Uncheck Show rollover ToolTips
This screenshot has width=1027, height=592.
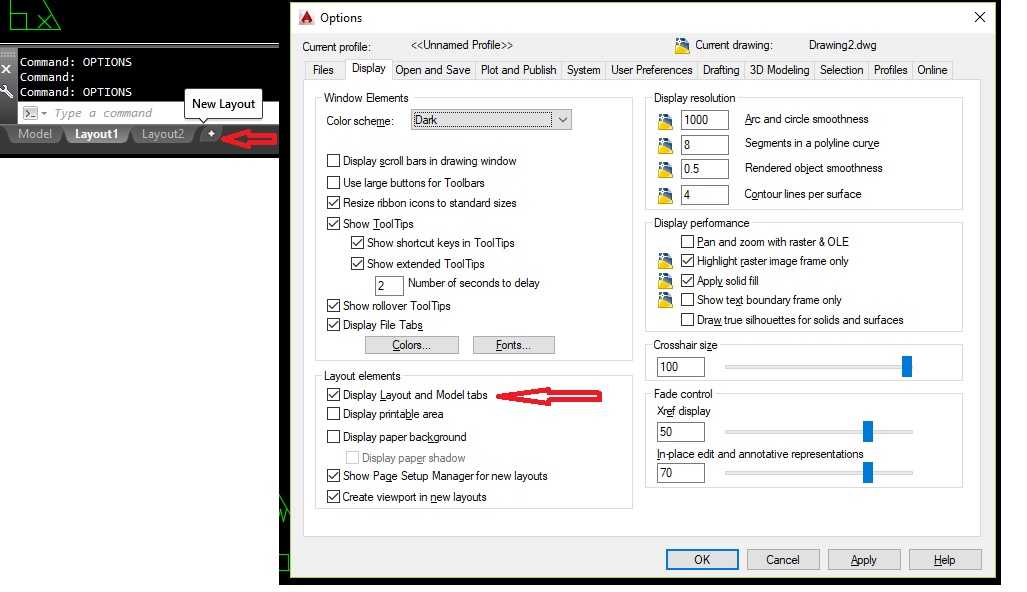click(x=335, y=306)
